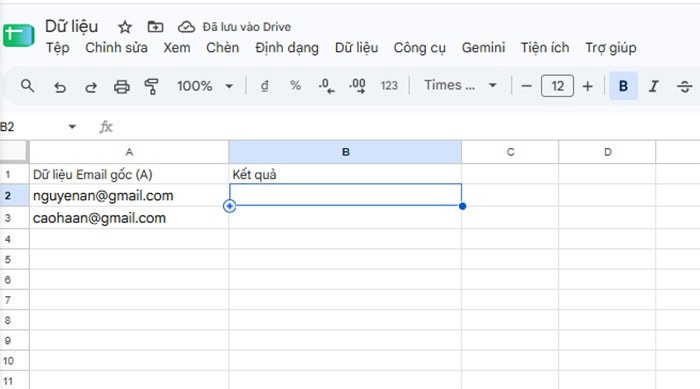The image size is (700, 389).
Task: Click cell Dữ liệu Email gốc (A)
Action: click(x=129, y=174)
